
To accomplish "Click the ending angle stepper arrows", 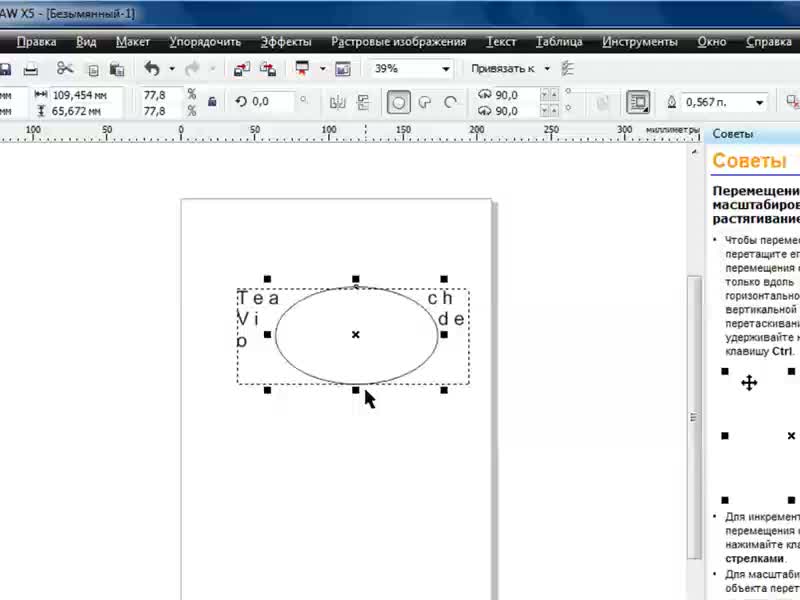I will (x=549, y=111).
